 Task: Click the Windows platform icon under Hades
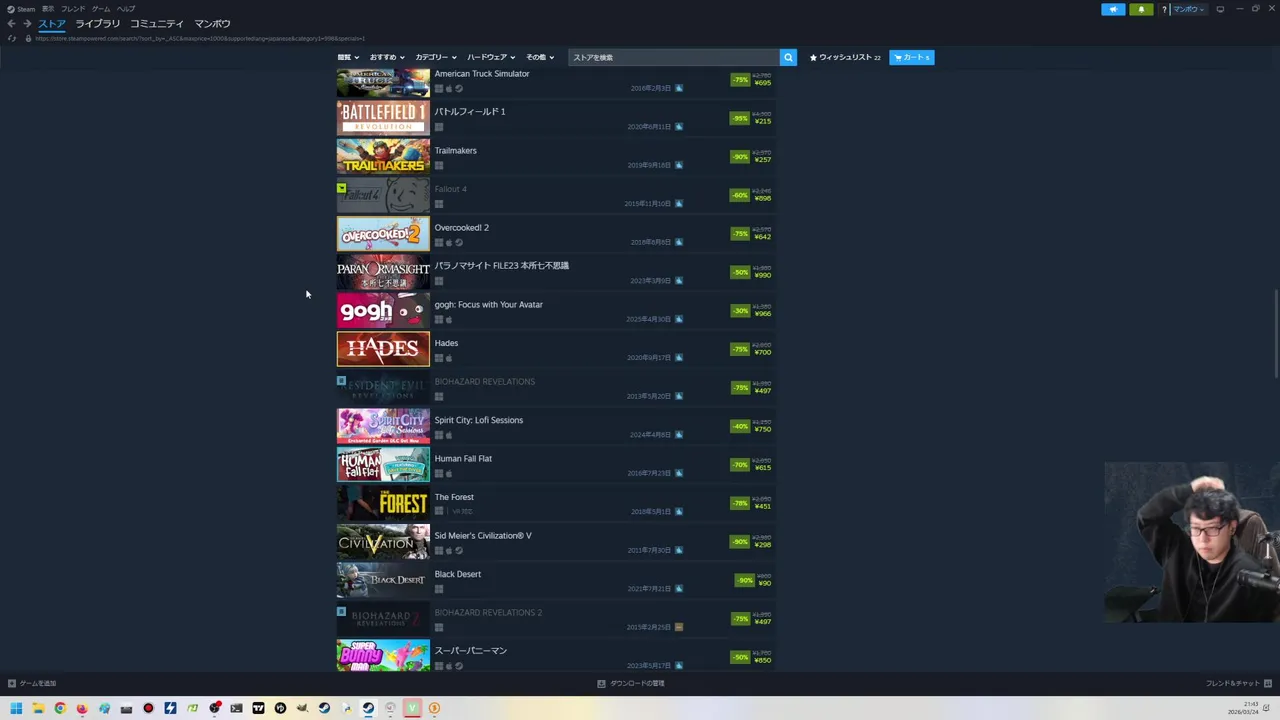tap(438, 358)
